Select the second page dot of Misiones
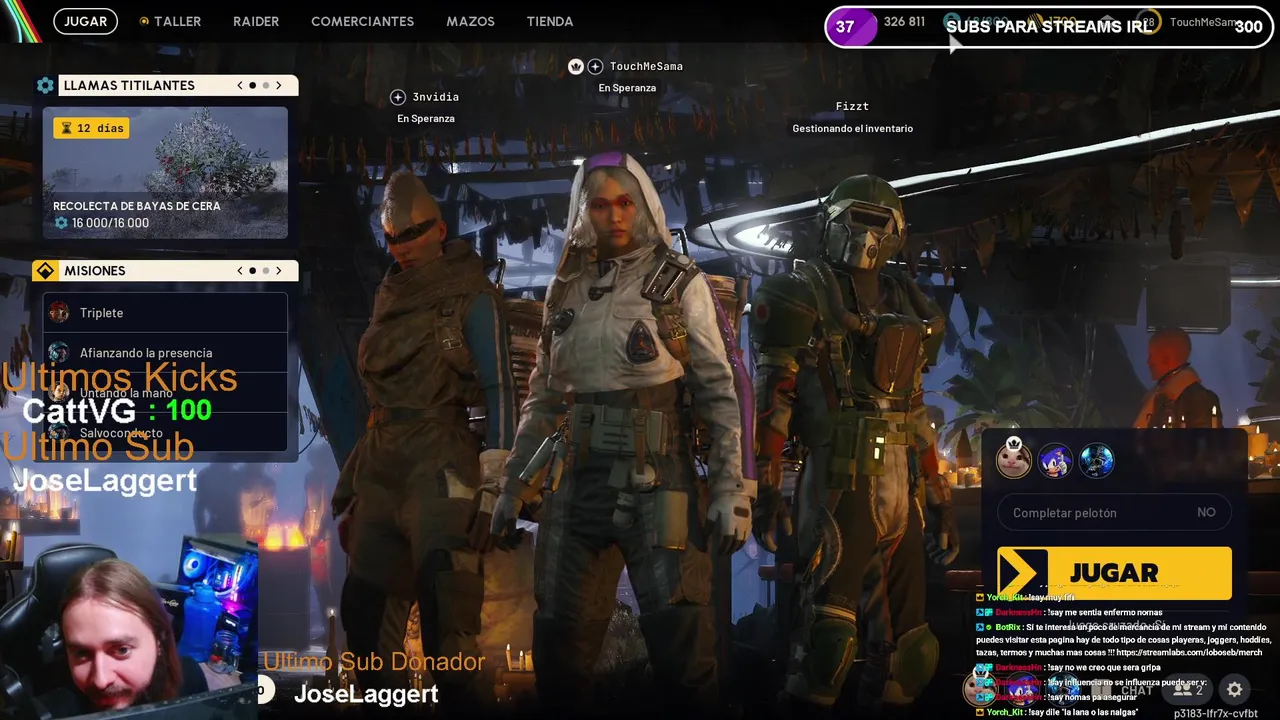Screen dimensions: 1280x720 (265, 270)
